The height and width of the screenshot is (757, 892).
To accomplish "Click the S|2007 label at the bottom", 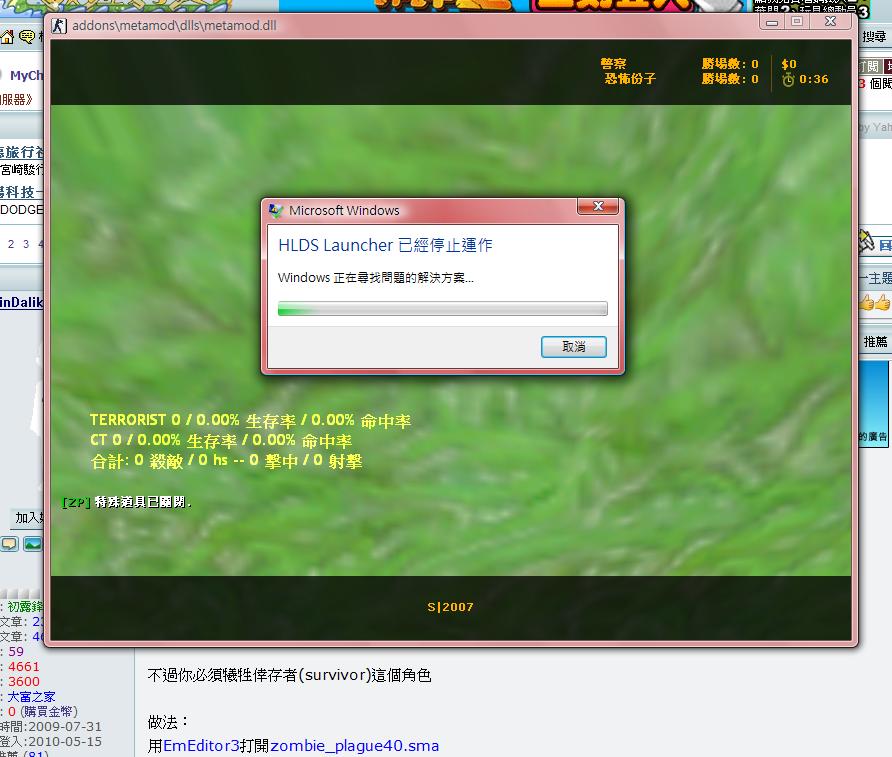I will click(x=450, y=607).
